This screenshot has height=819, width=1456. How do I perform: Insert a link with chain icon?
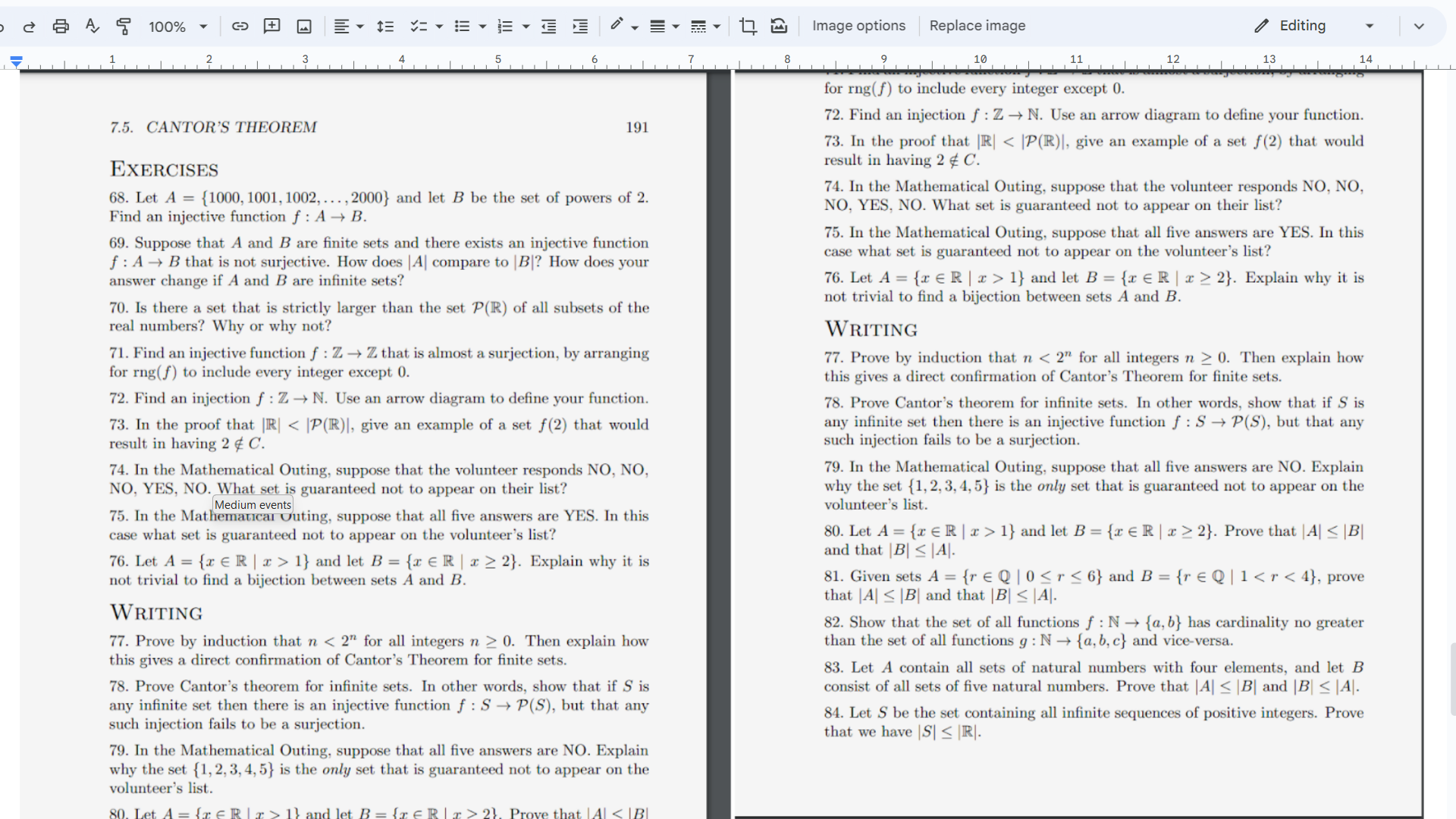coord(240,27)
